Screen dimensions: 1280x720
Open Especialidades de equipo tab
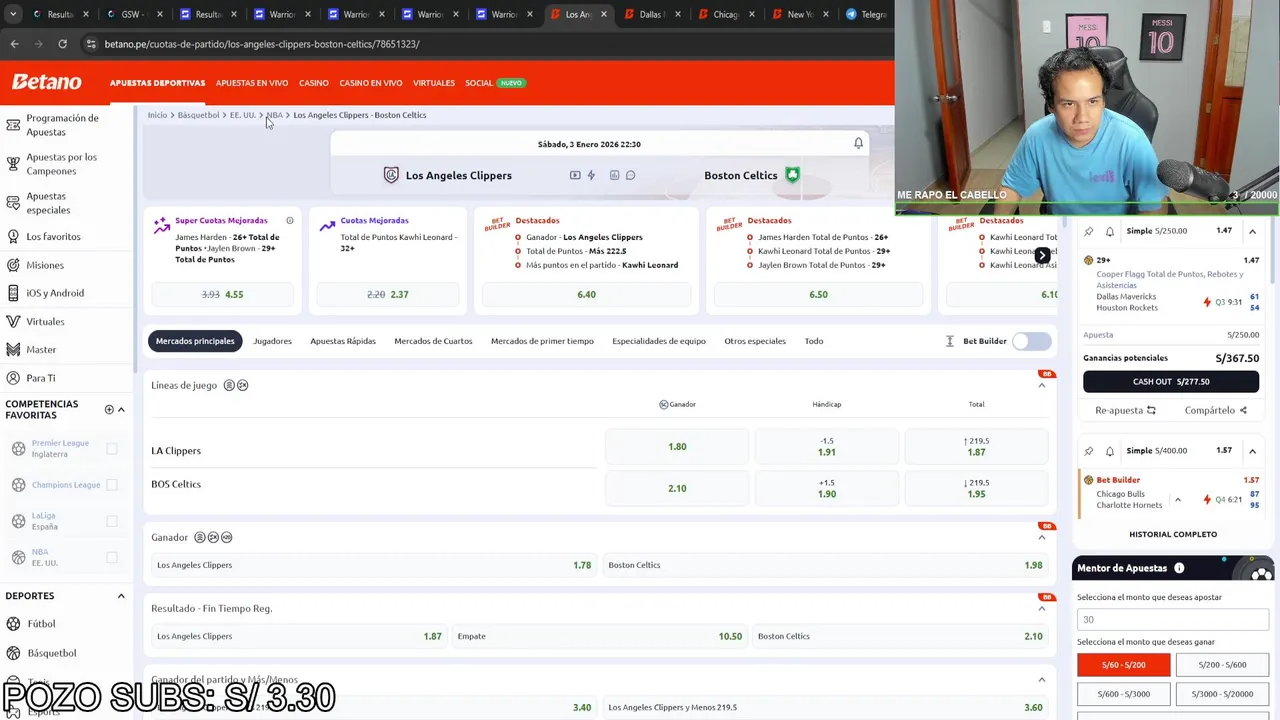coord(659,341)
